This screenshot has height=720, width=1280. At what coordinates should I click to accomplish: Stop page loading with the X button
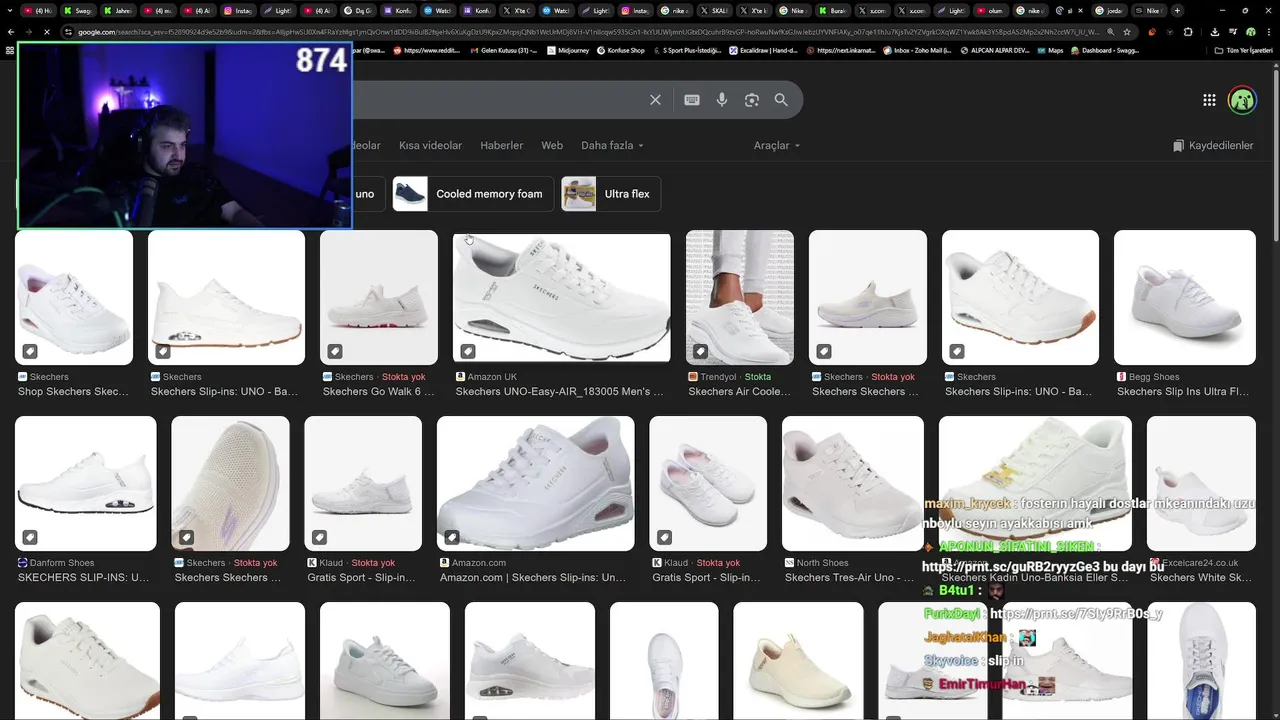47,32
